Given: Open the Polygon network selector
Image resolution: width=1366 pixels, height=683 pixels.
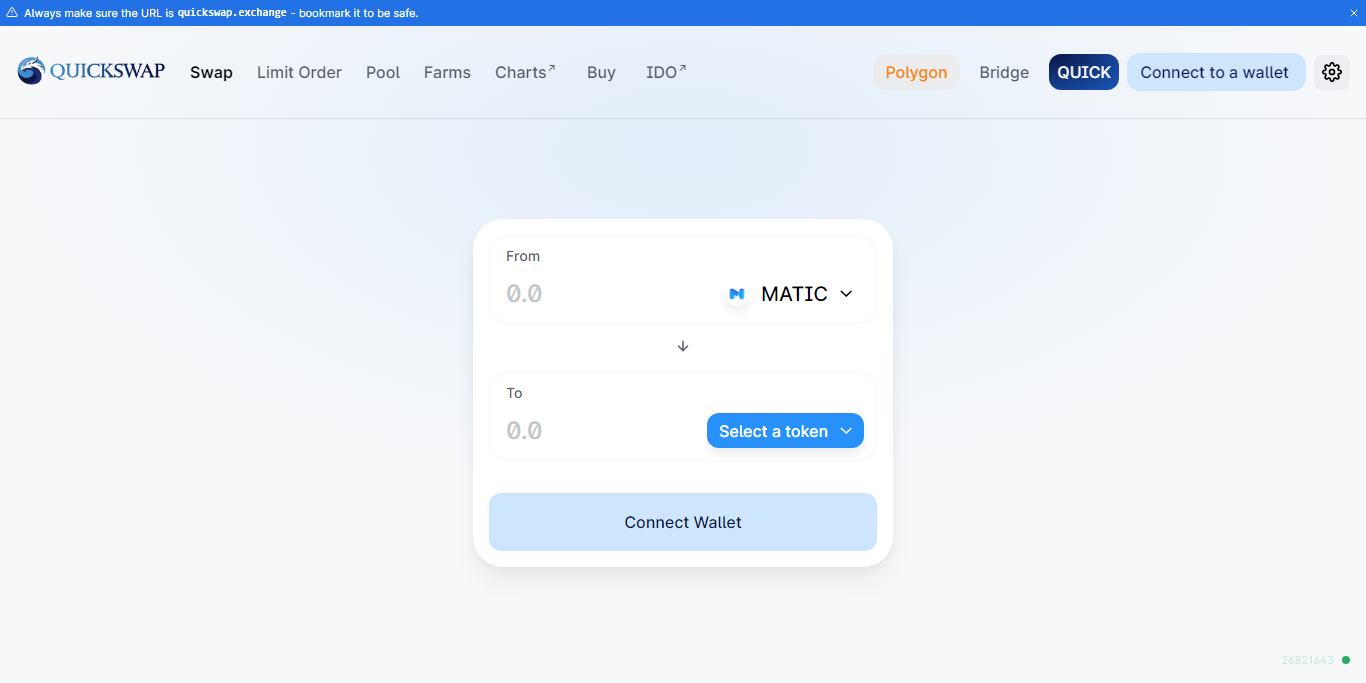Looking at the screenshot, I should pos(916,72).
